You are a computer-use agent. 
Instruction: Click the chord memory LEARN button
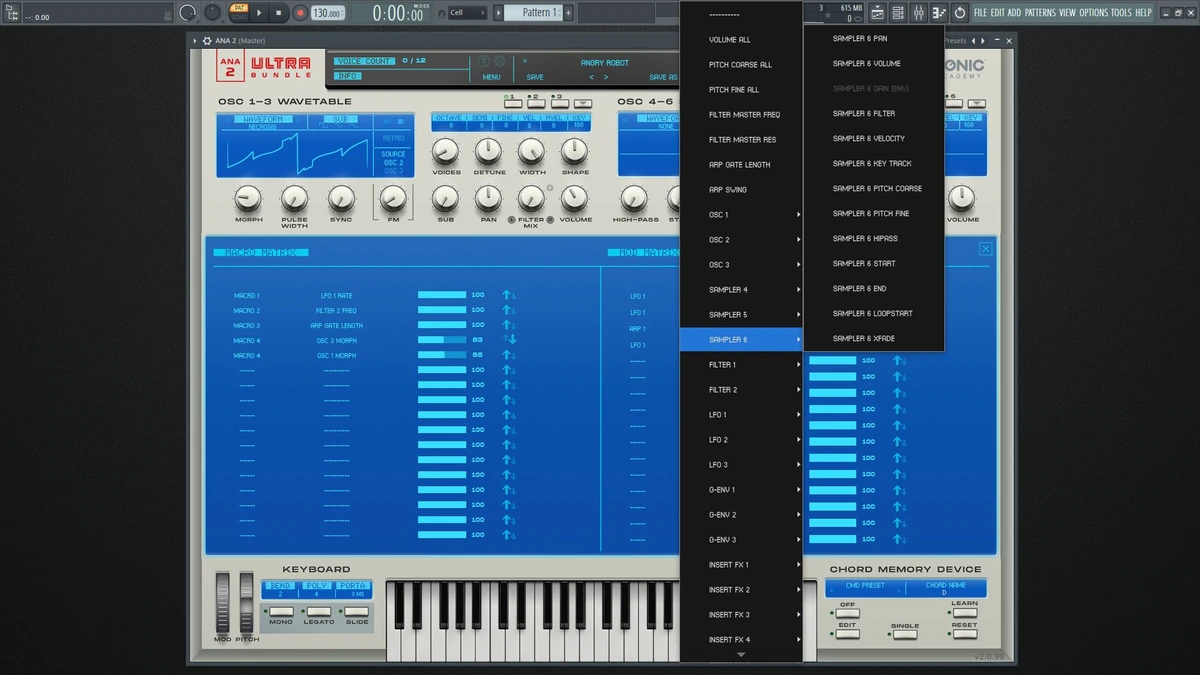coord(964,614)
